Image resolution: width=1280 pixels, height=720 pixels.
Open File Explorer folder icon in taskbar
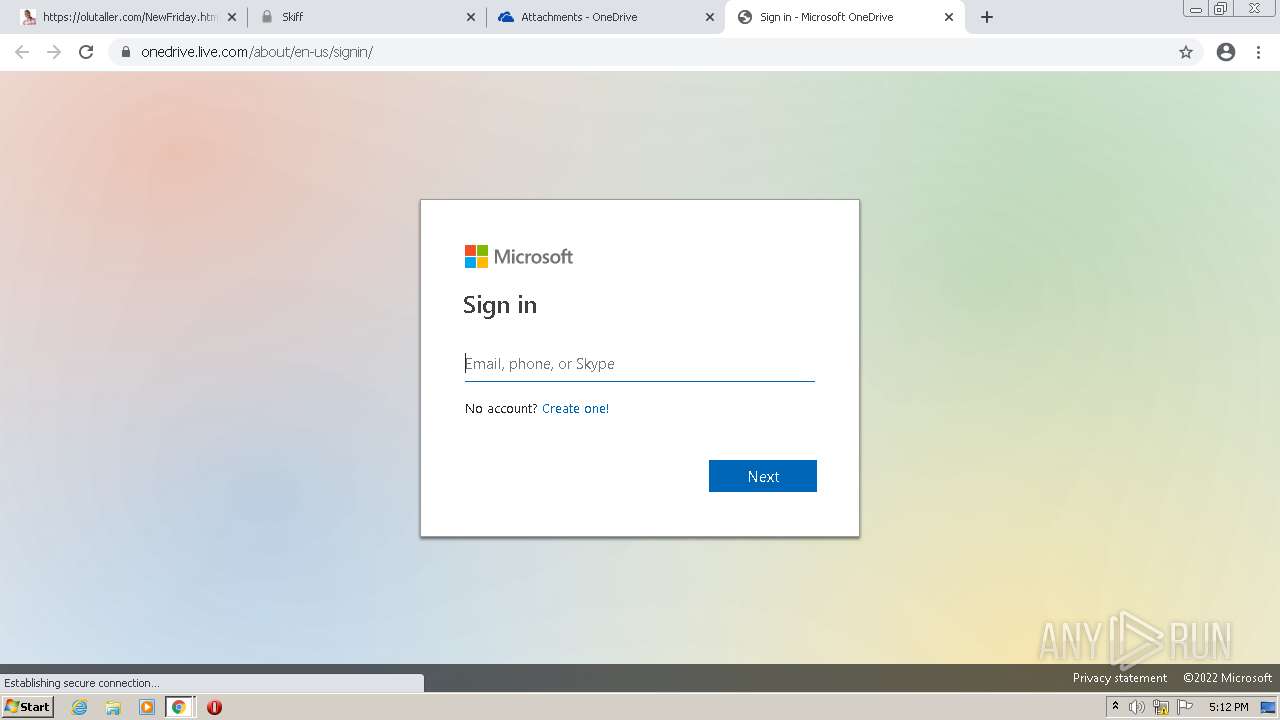(x=113, y=707)
